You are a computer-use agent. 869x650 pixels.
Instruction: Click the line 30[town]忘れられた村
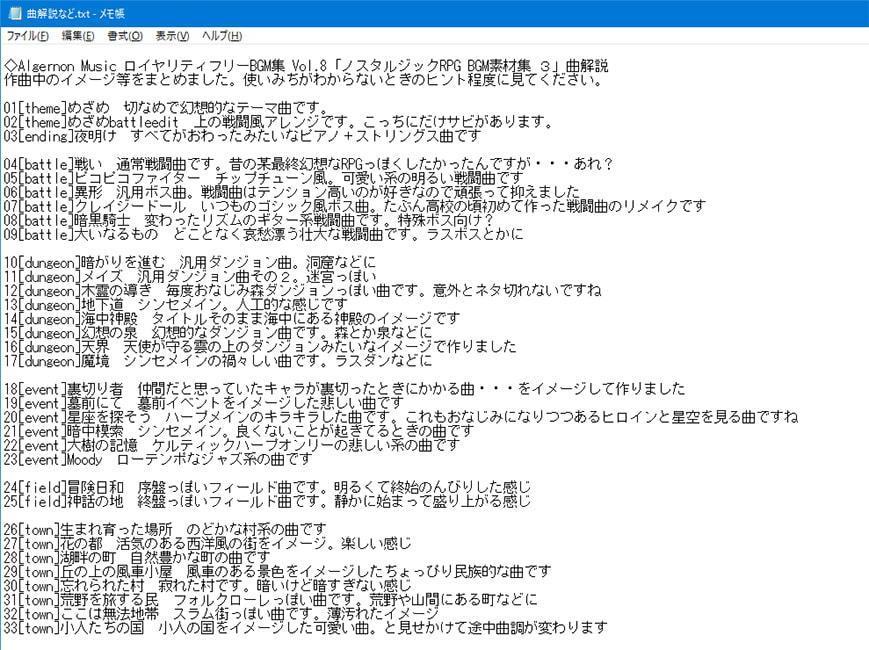[x=207, y=586]
